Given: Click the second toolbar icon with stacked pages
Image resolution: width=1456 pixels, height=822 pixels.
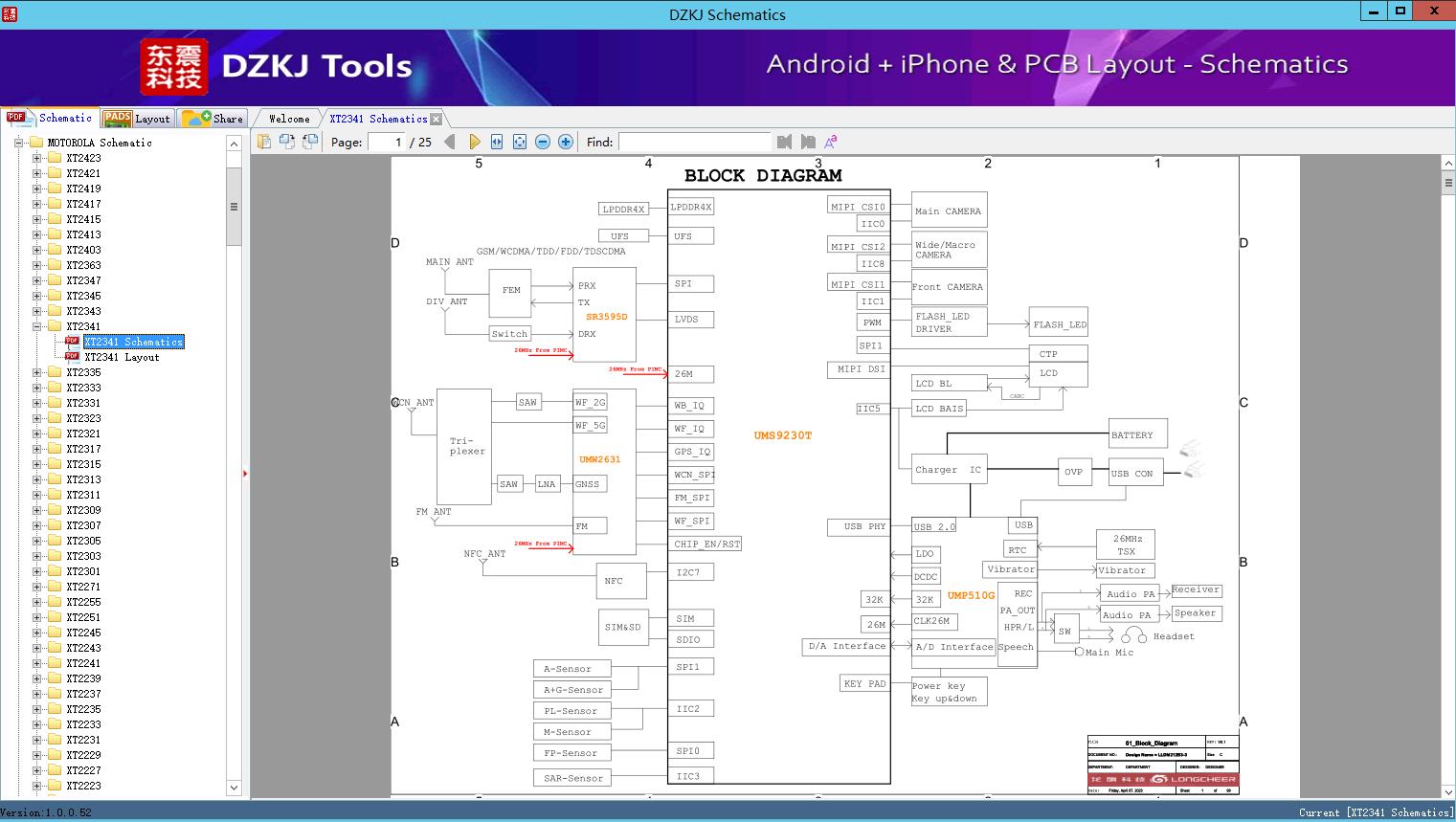Looking at the screenshot, I should (x=287, y=142).
